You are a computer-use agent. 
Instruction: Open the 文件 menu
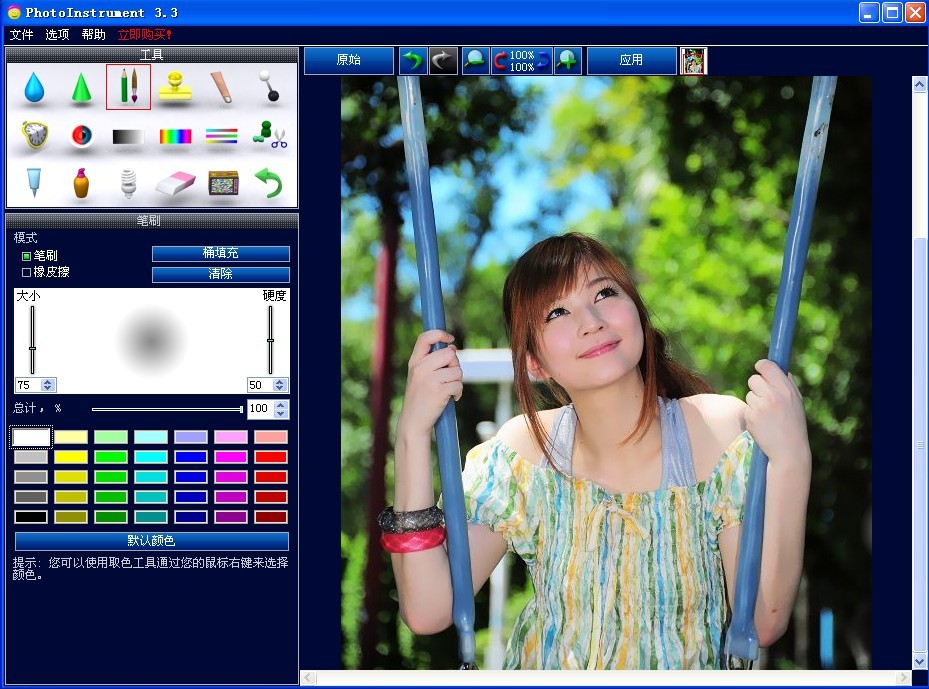tap(21, 34)
